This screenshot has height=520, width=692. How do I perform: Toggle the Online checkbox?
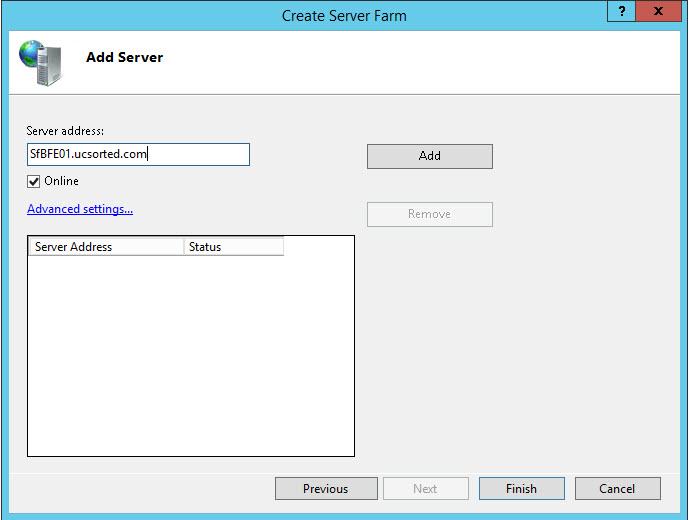[34, 181]
